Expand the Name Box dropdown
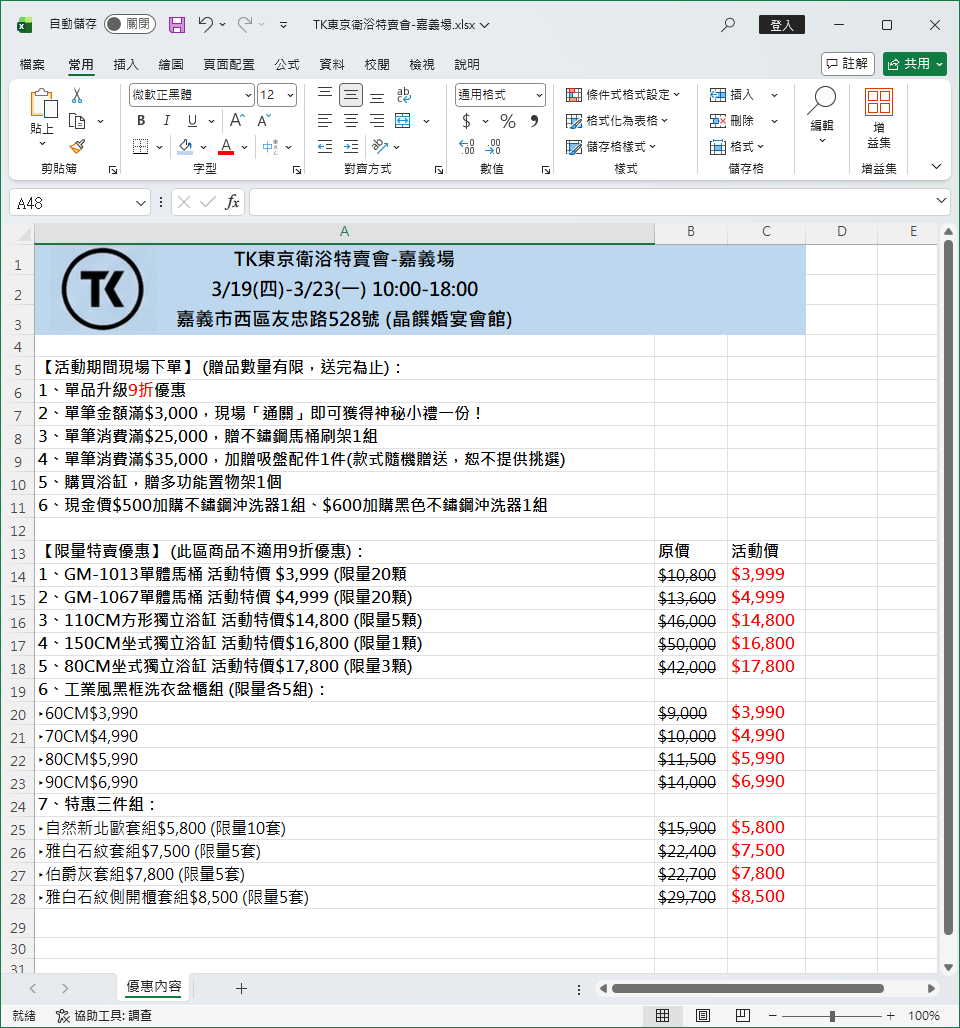This screenshot has width=960, height=1028. click(140, 203)
